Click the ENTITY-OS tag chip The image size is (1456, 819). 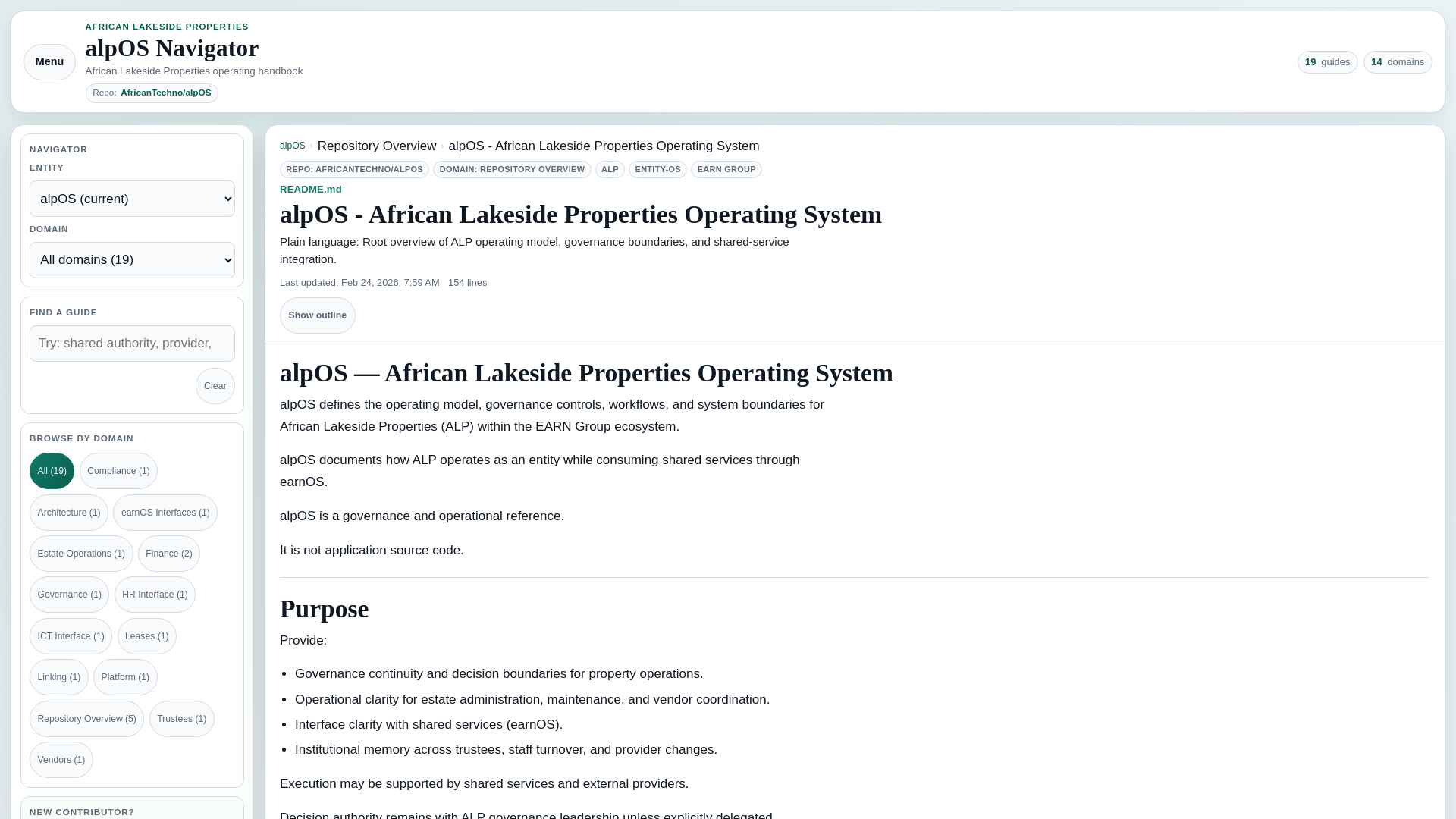click(657, 169)
